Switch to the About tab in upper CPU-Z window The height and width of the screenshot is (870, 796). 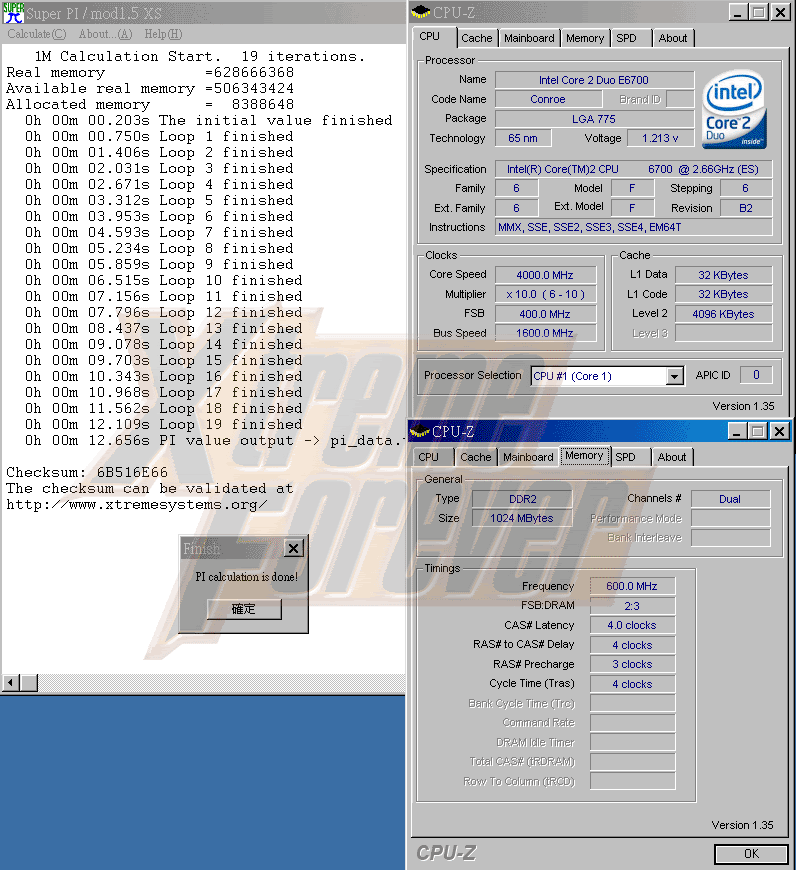(673, 38)
